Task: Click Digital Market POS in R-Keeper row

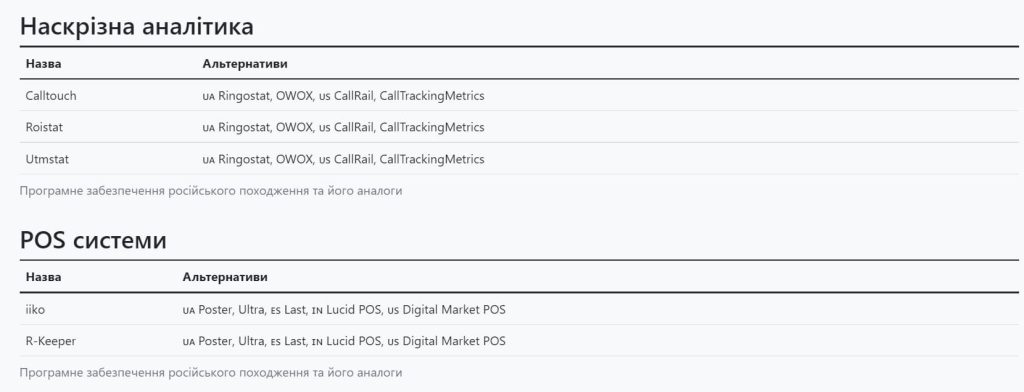Action: tap(454, 341)
